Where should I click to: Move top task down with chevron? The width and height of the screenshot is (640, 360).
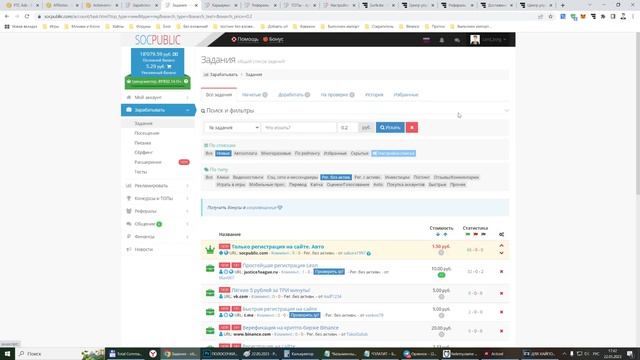[501, 253]
